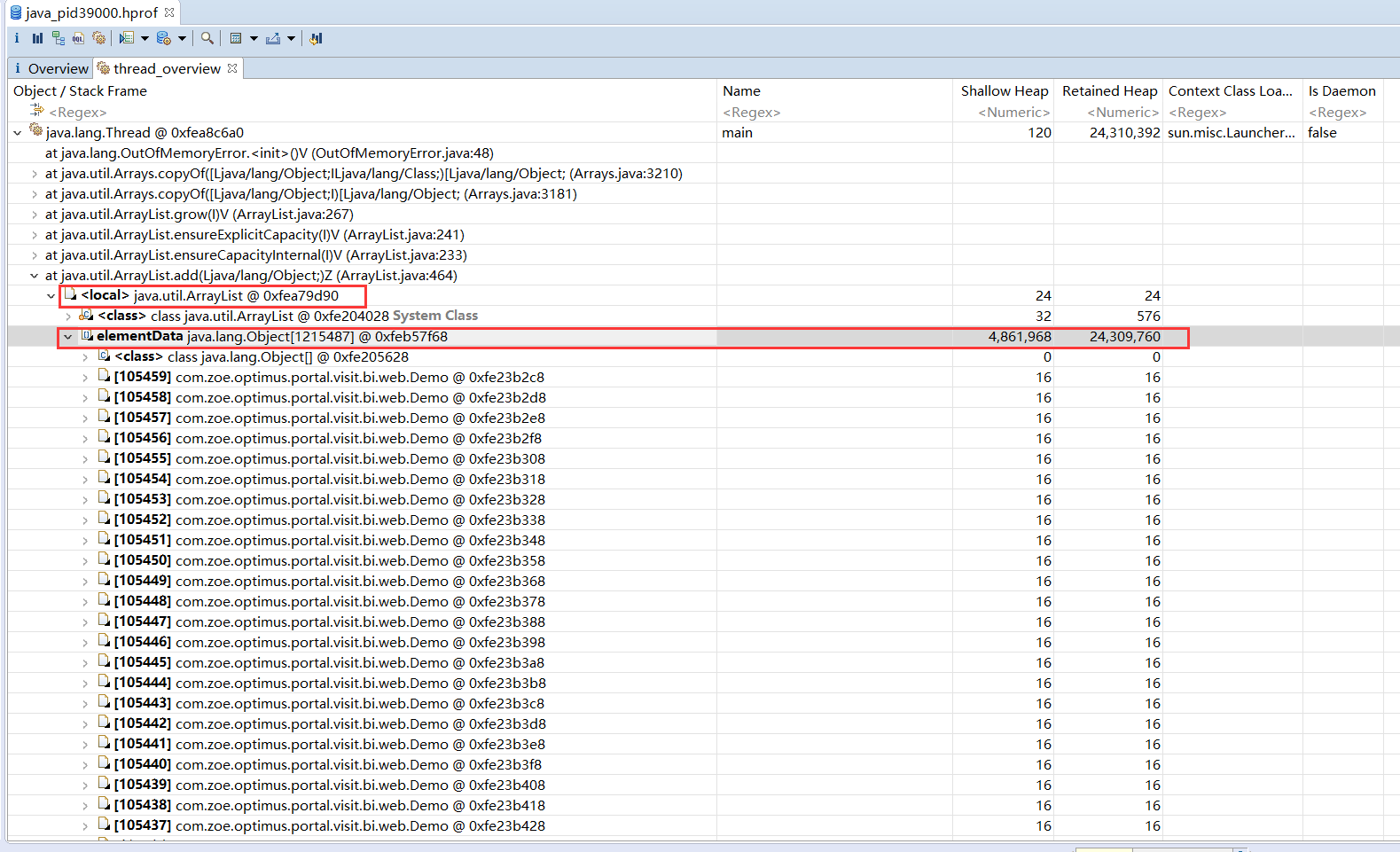Image resolution: width=1400 pixels, height=852 pixels.
Task: Click the object icon of element [105459]
Action: 104,376
